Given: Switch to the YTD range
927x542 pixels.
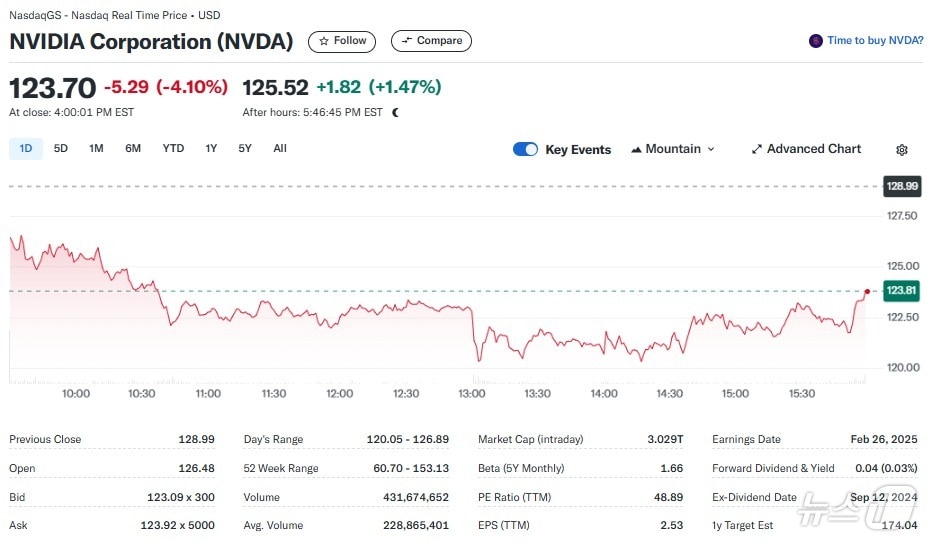Looking at the screenshot, I should [x=173, y=148].
